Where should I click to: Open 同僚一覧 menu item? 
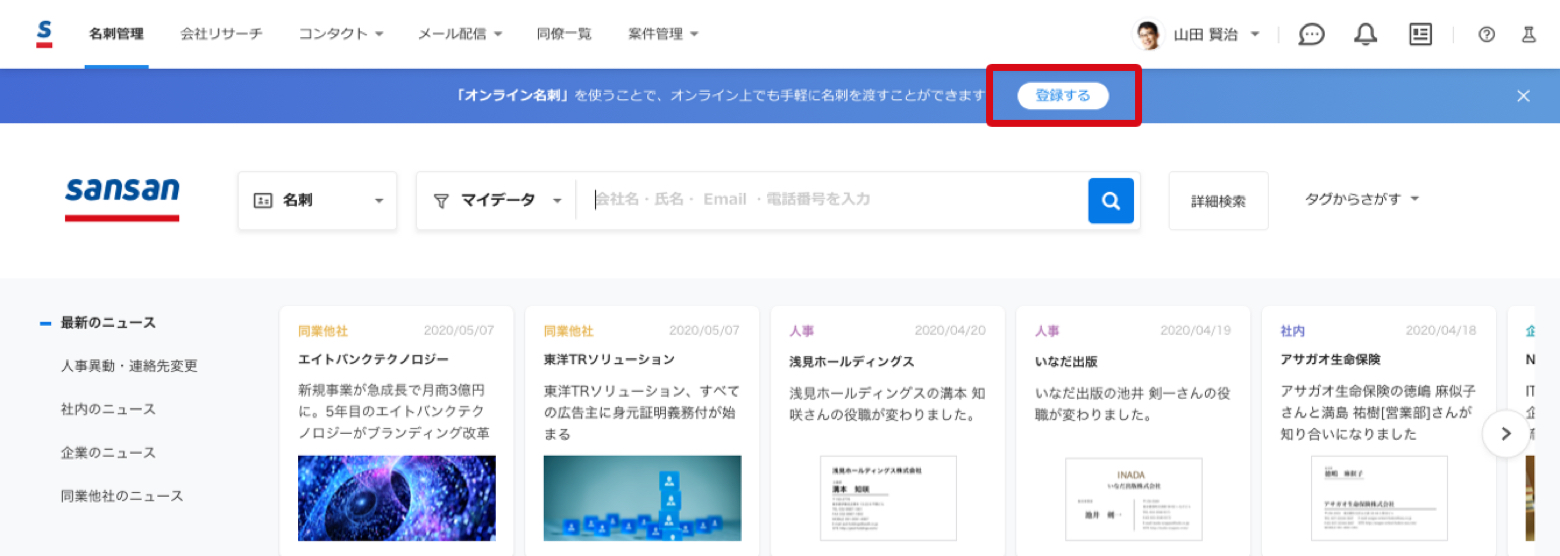[x=564, y=34]
